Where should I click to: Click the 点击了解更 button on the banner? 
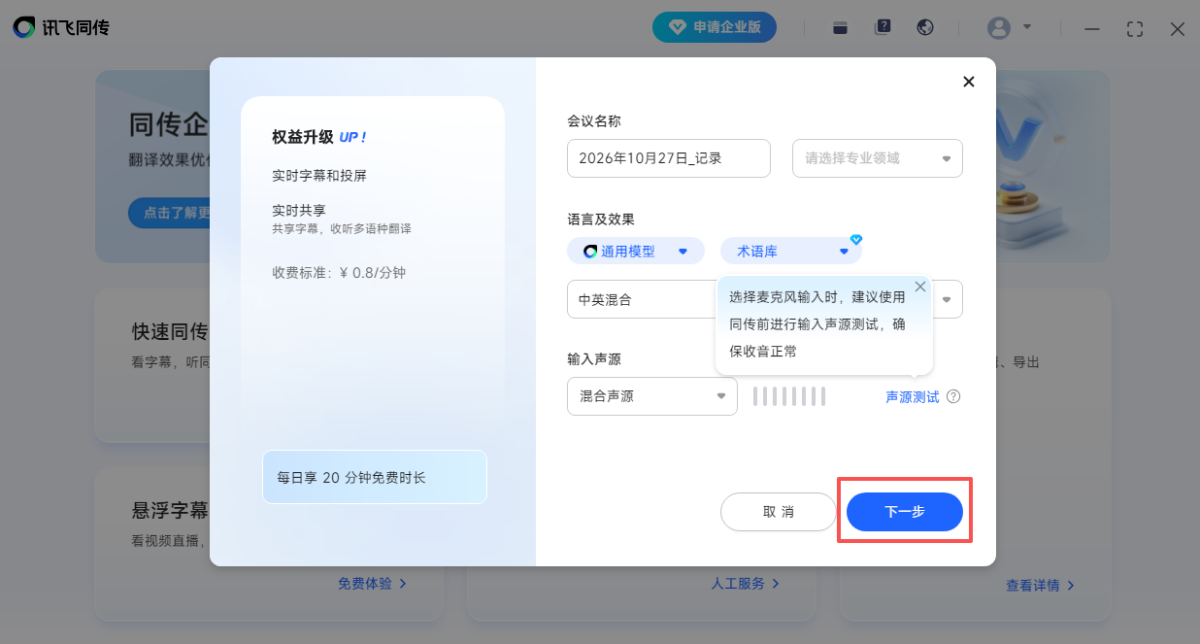click(169, 212)
